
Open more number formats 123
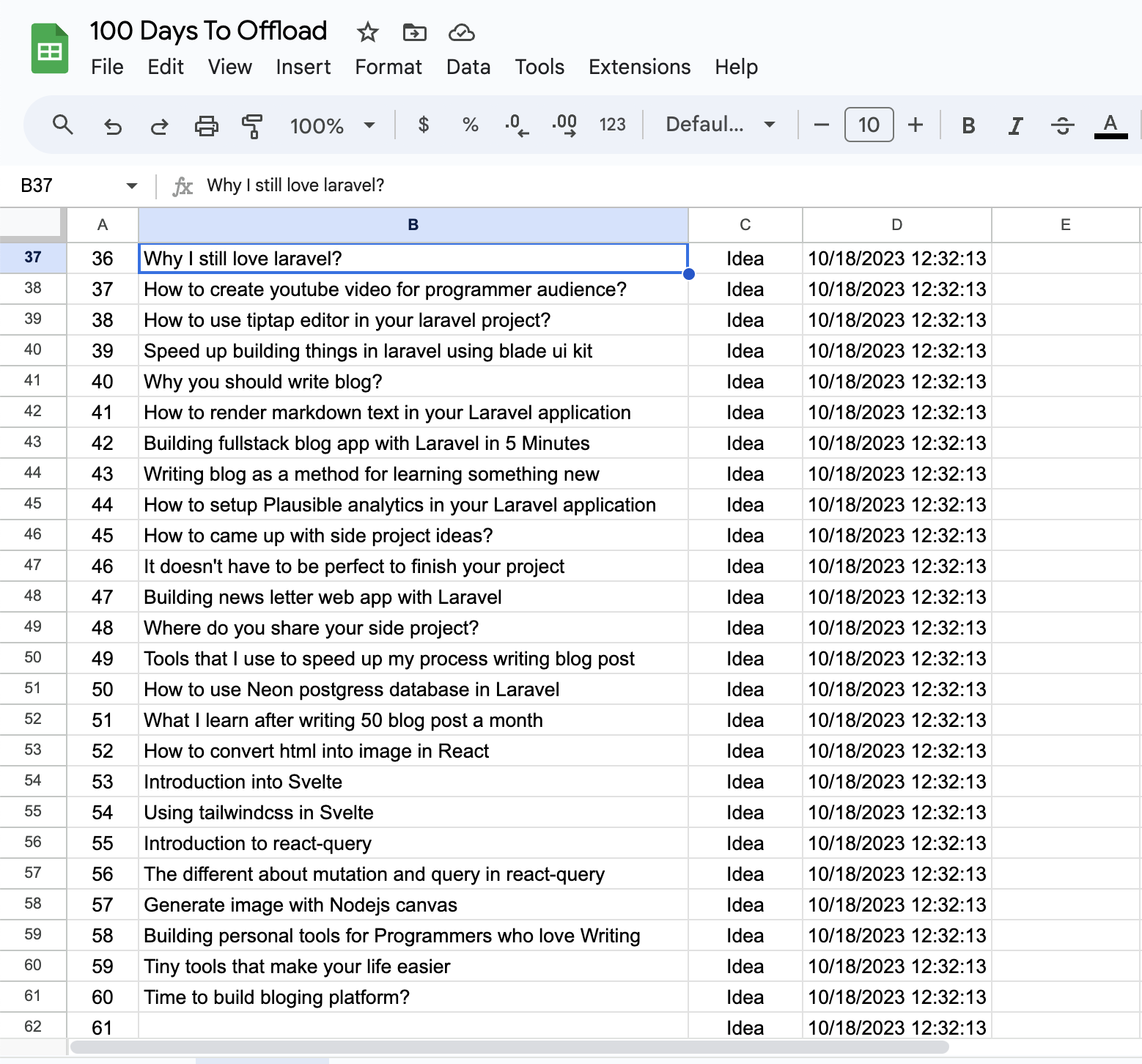[x=612, y=125]
